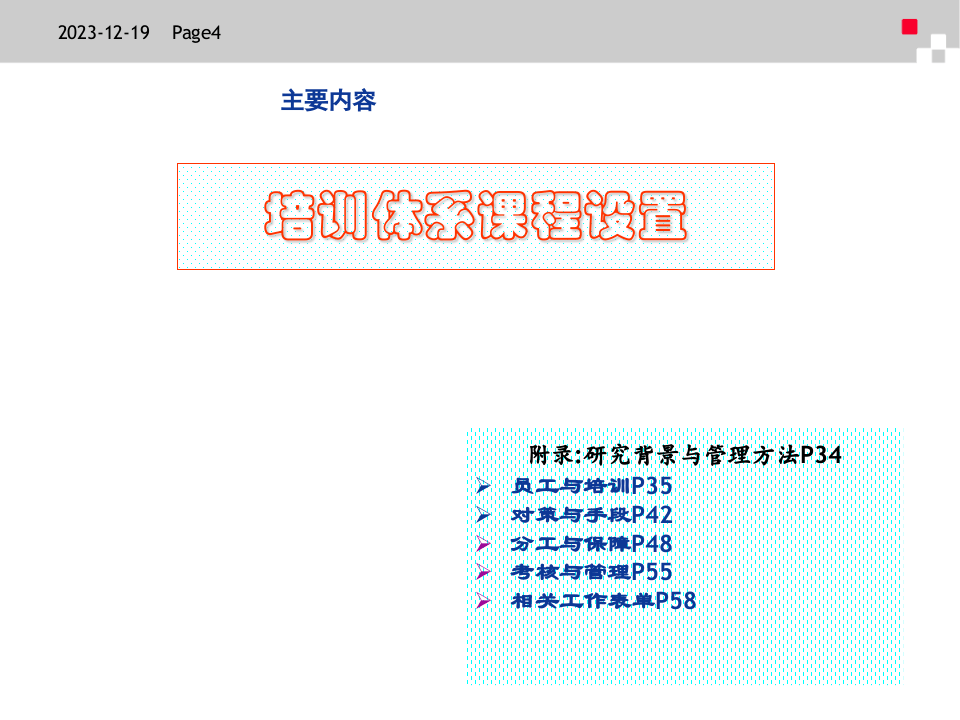Viewport: 960px width, 720px height.
Task: Click the red square in the header corner
Action: click(x=909, y=27)
